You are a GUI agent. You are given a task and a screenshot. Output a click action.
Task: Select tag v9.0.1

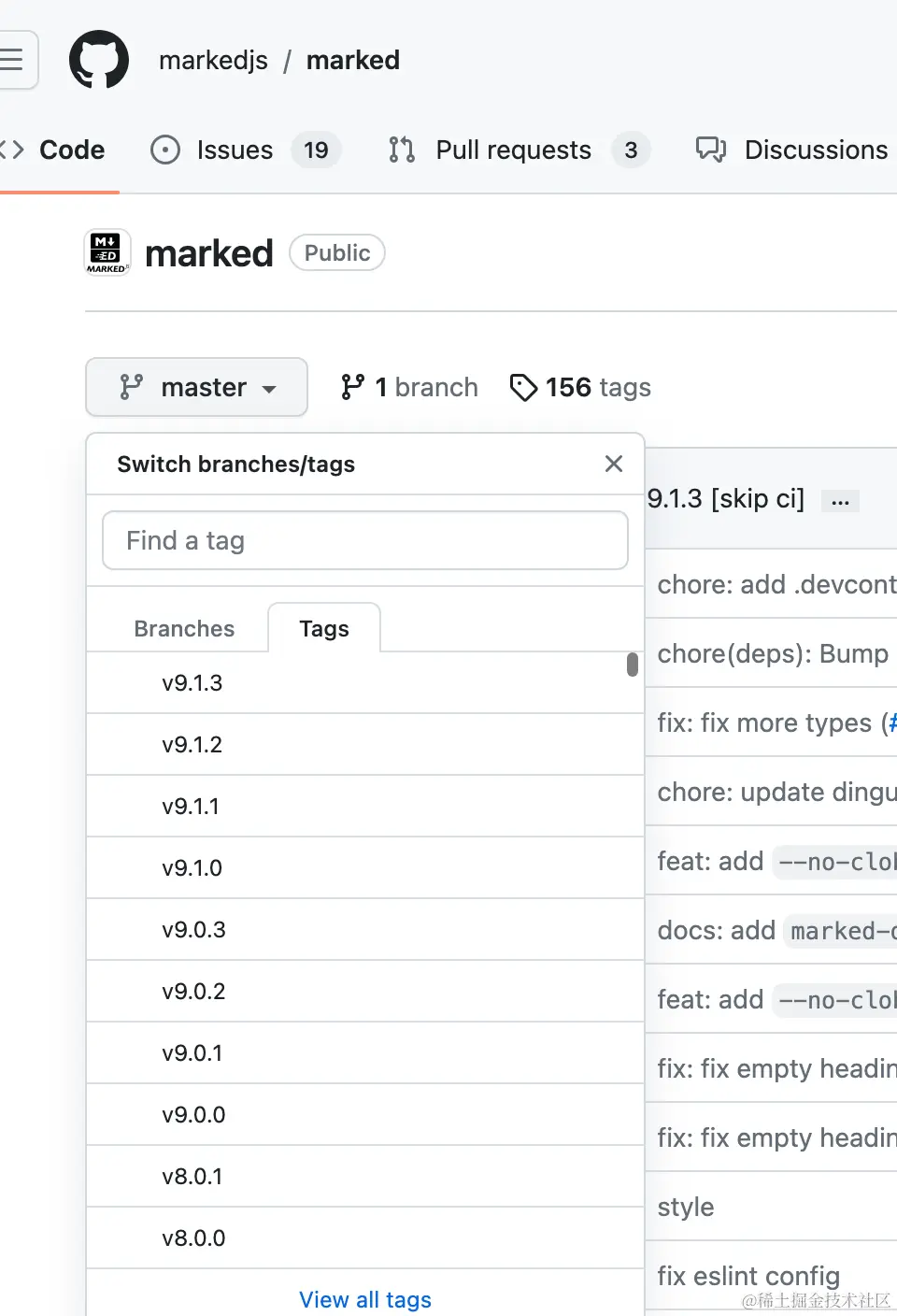(x=365, y=1053)
